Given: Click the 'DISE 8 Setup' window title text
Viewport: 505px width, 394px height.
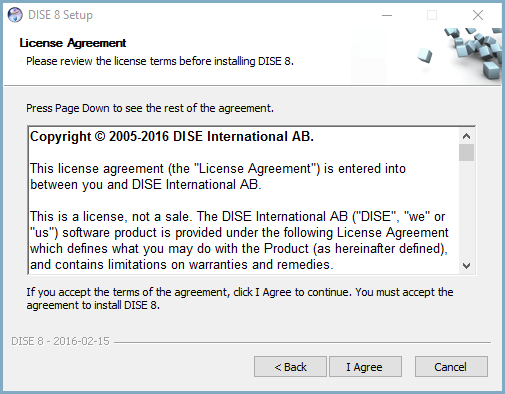Looking at the screenshot, I should pyautogui.click(x=60, y=15).
